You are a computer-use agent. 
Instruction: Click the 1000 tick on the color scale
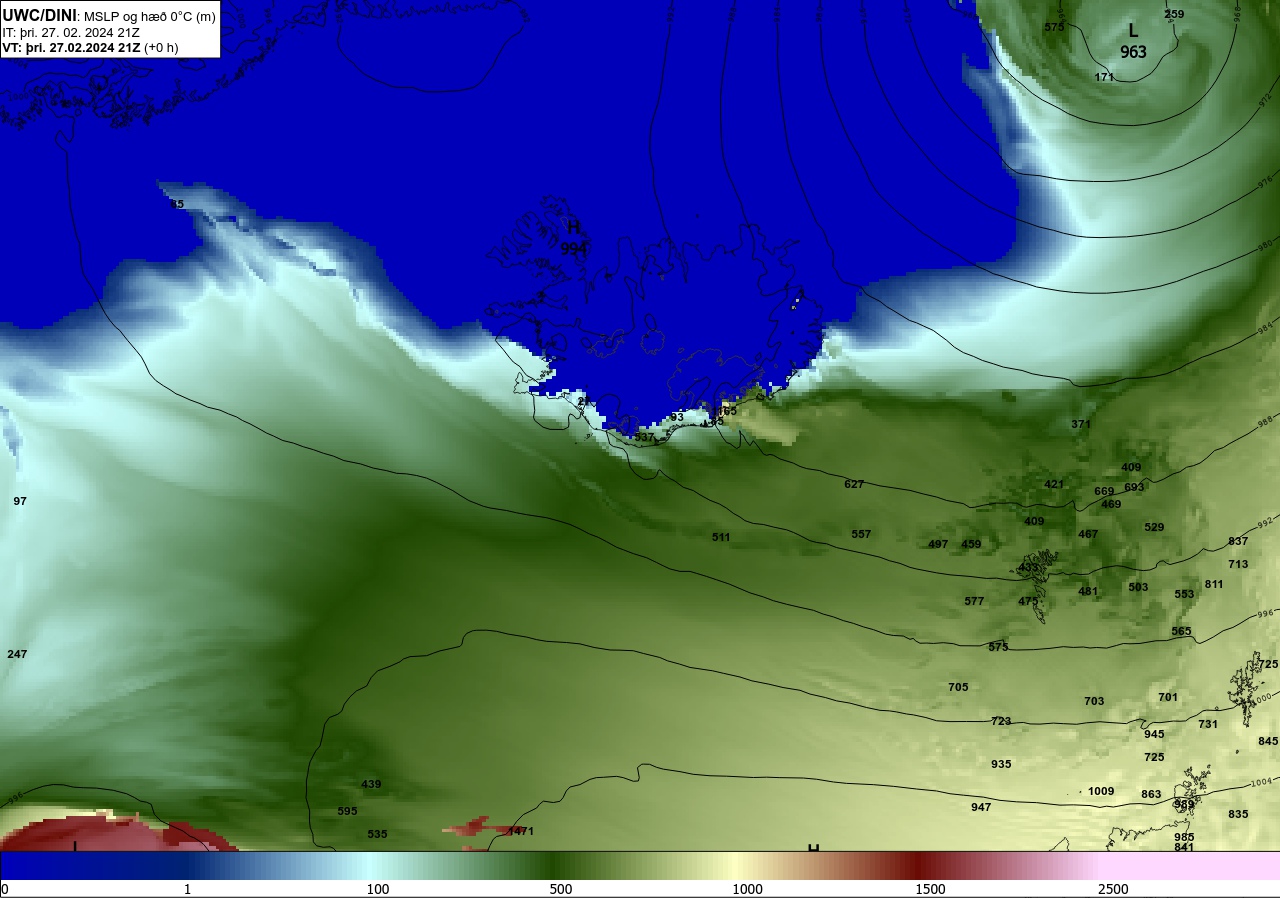coord(747,889)
